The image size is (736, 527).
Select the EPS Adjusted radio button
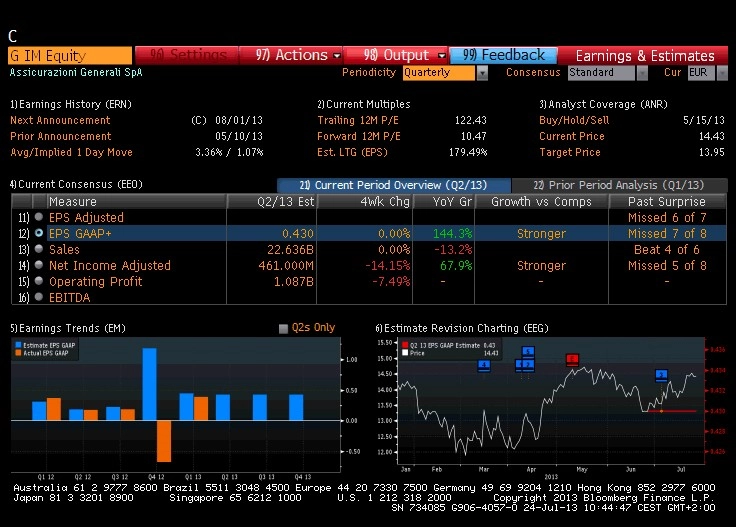pos(39,217)
